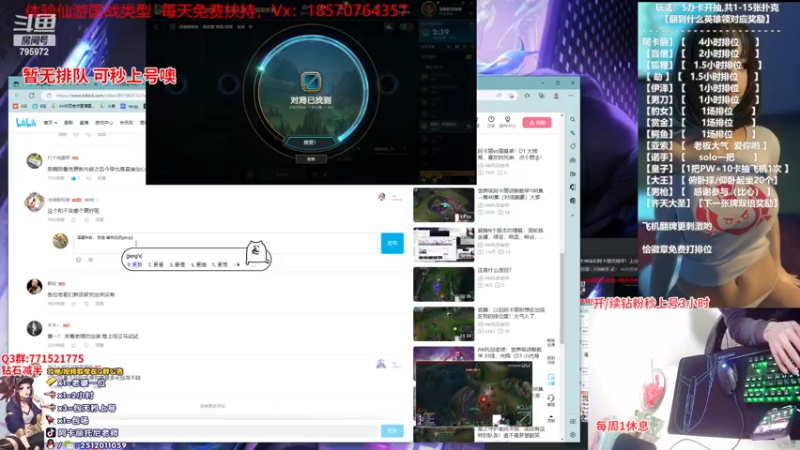Toggle the green switch in League client header
The height and width of the screenshot is (450, 800).
(407, 27)
